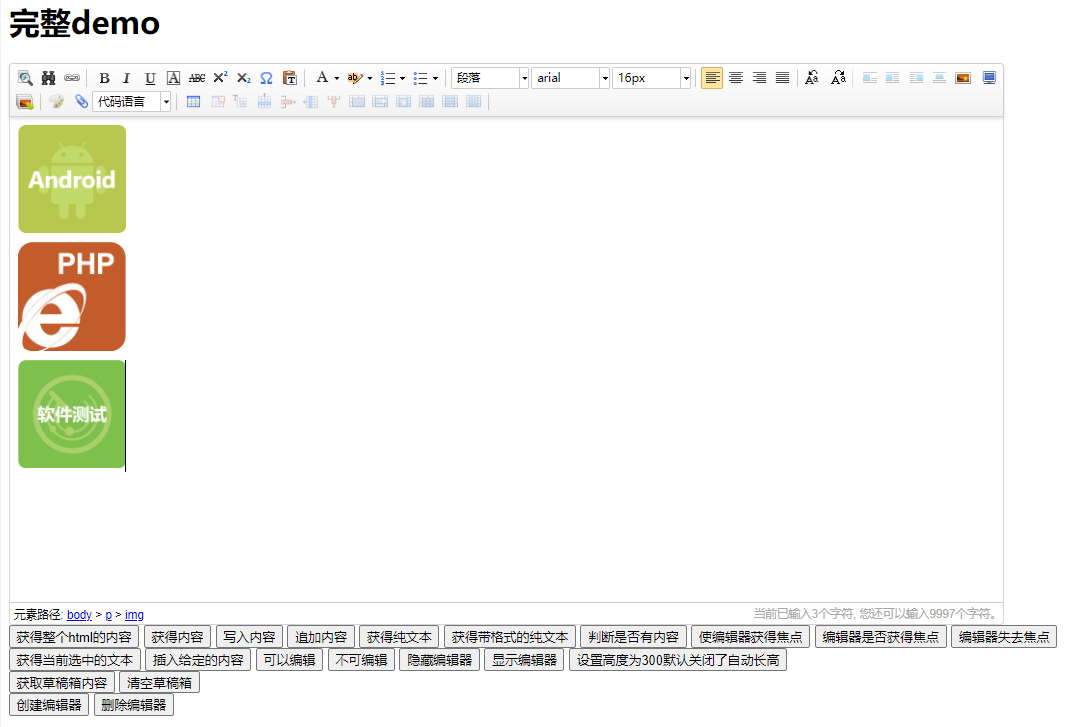The width and height of the screenshot is (1074, 727).
Task: Click the 判断是否有内容 button
Action: [x=634, y=637]
